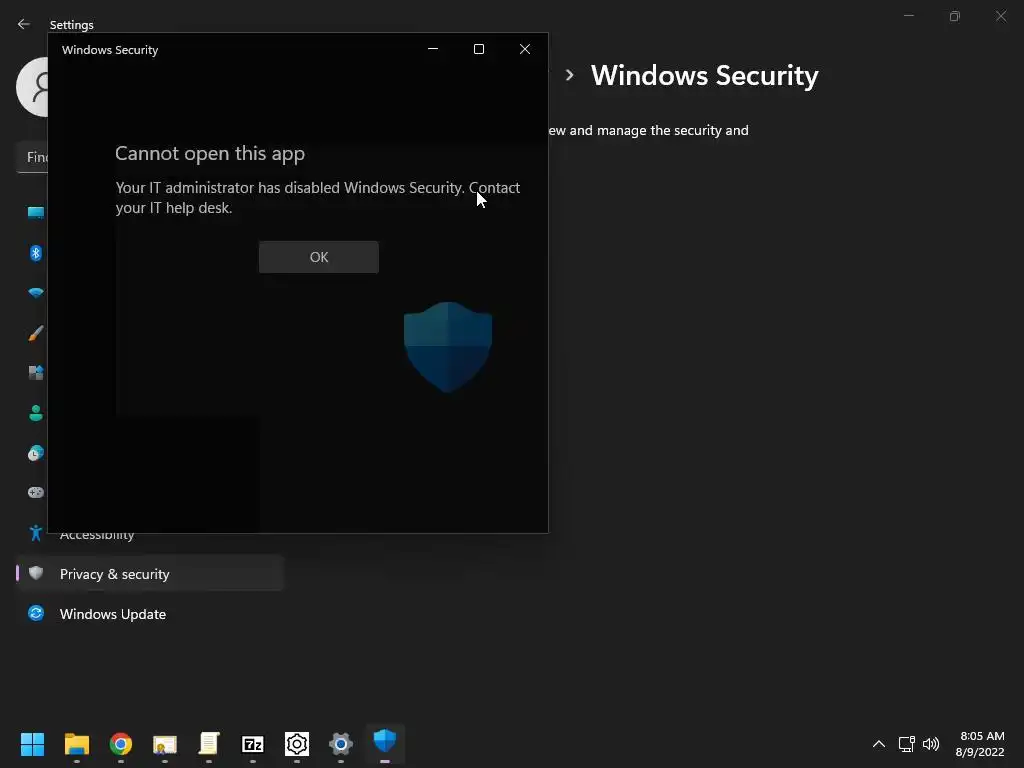Click the breadcrumb chevron before Windows Security heading
The image size is (1024, 768).
[x=569, y=75]
